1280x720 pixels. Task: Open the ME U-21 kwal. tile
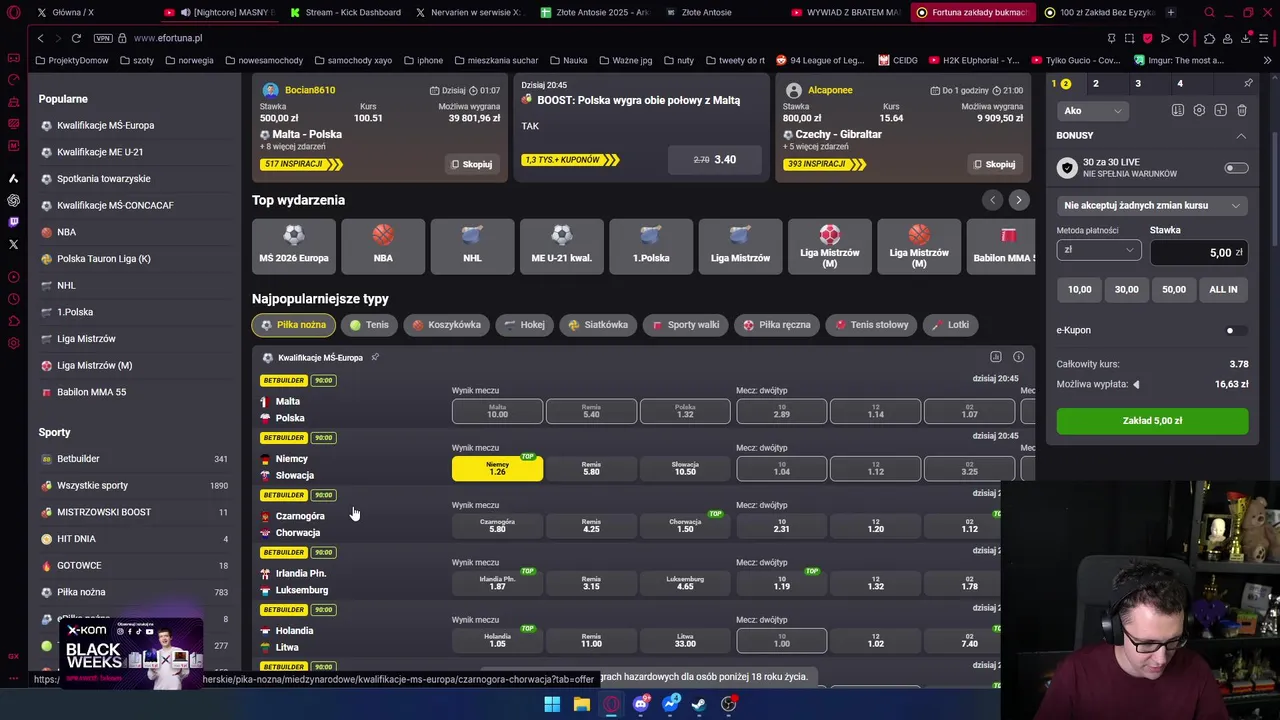tap(562, 246)
